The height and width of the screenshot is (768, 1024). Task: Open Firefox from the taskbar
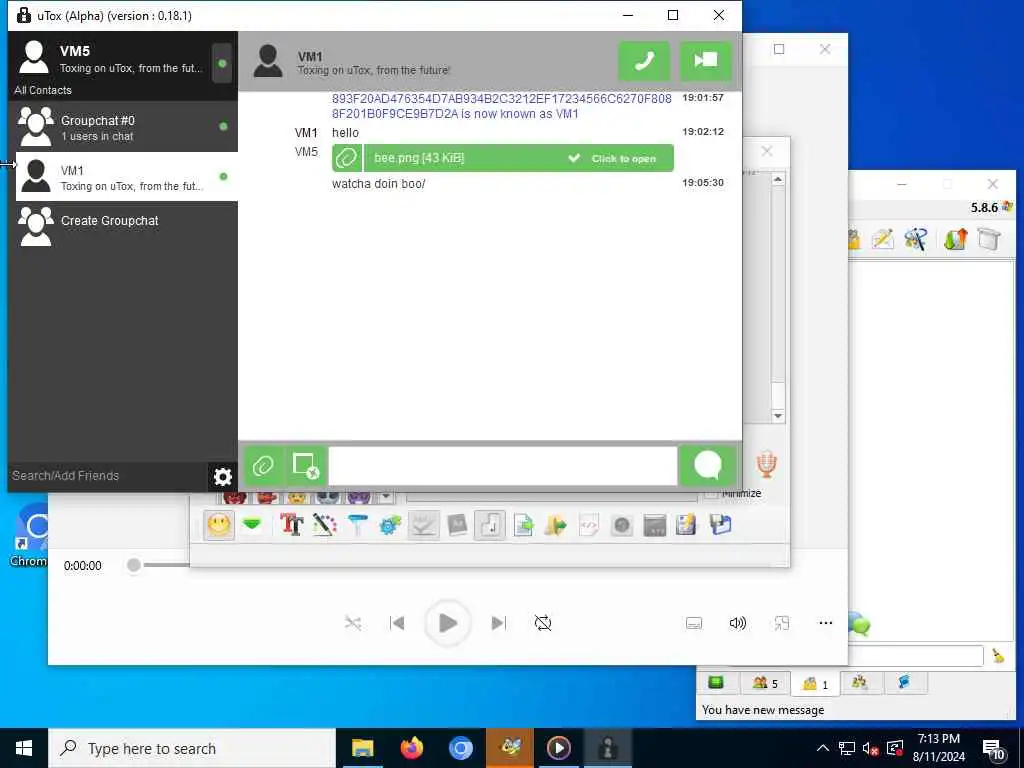point(411,748)
